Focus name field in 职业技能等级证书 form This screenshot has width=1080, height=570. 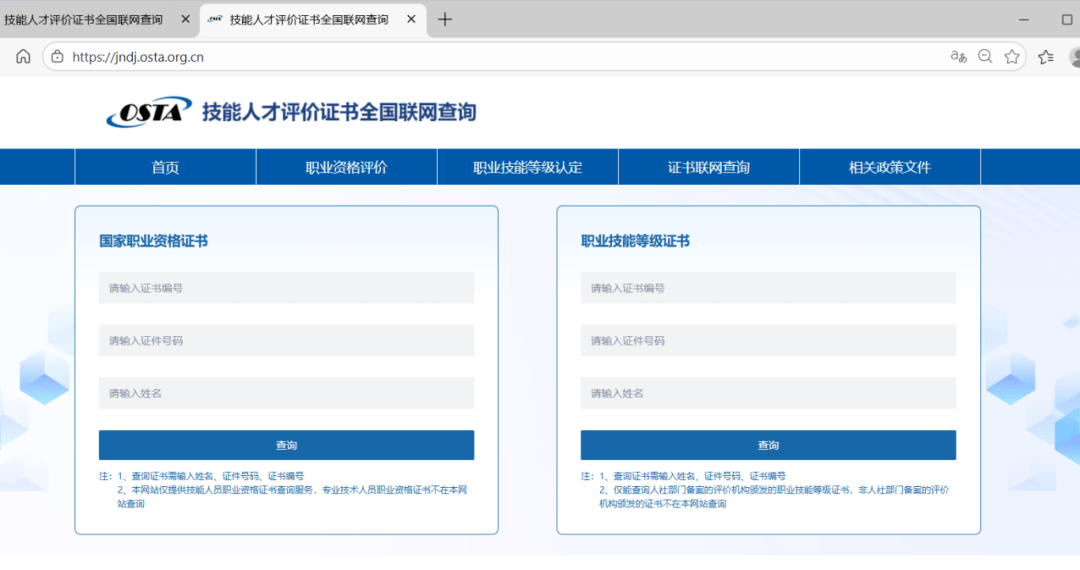pyautogui.click(x=768, y=393)
